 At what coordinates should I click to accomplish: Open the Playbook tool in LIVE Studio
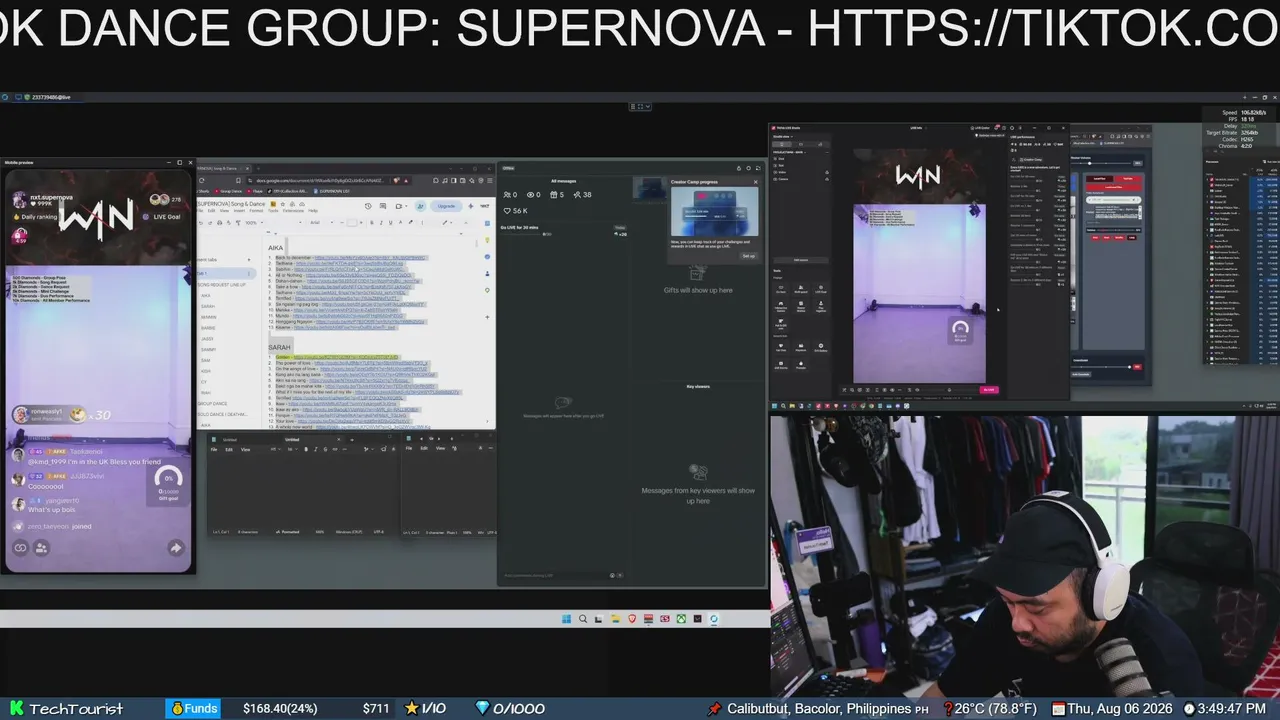801,347
